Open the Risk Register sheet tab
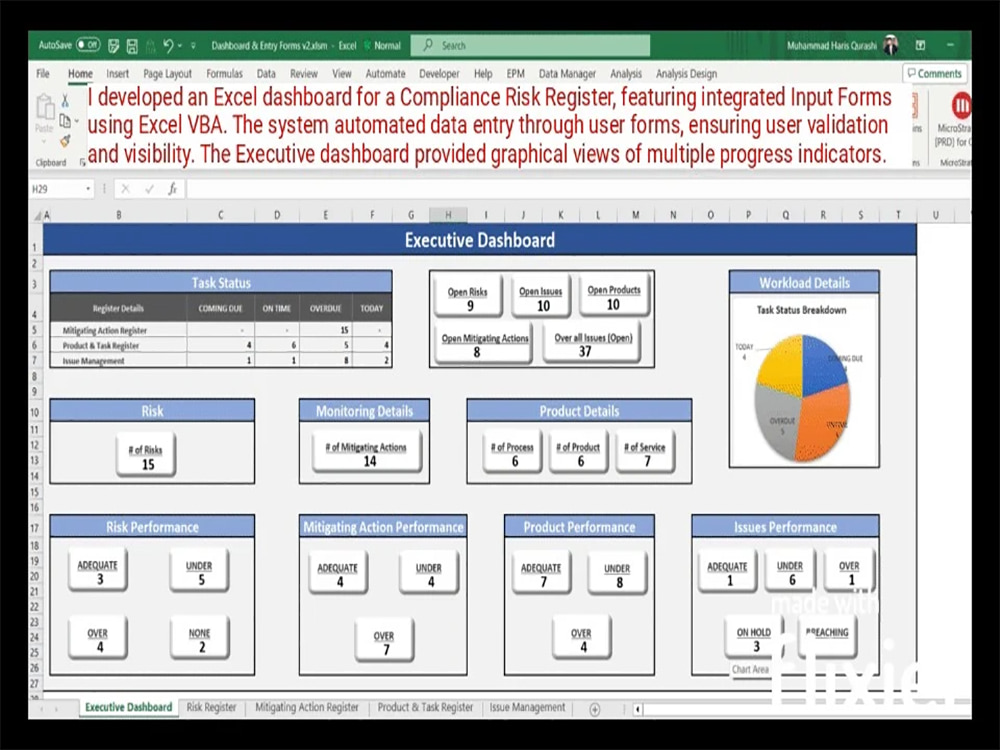The width and height of the screenshot is (1000, 750). pyautogui.click(x=211, y=707)
